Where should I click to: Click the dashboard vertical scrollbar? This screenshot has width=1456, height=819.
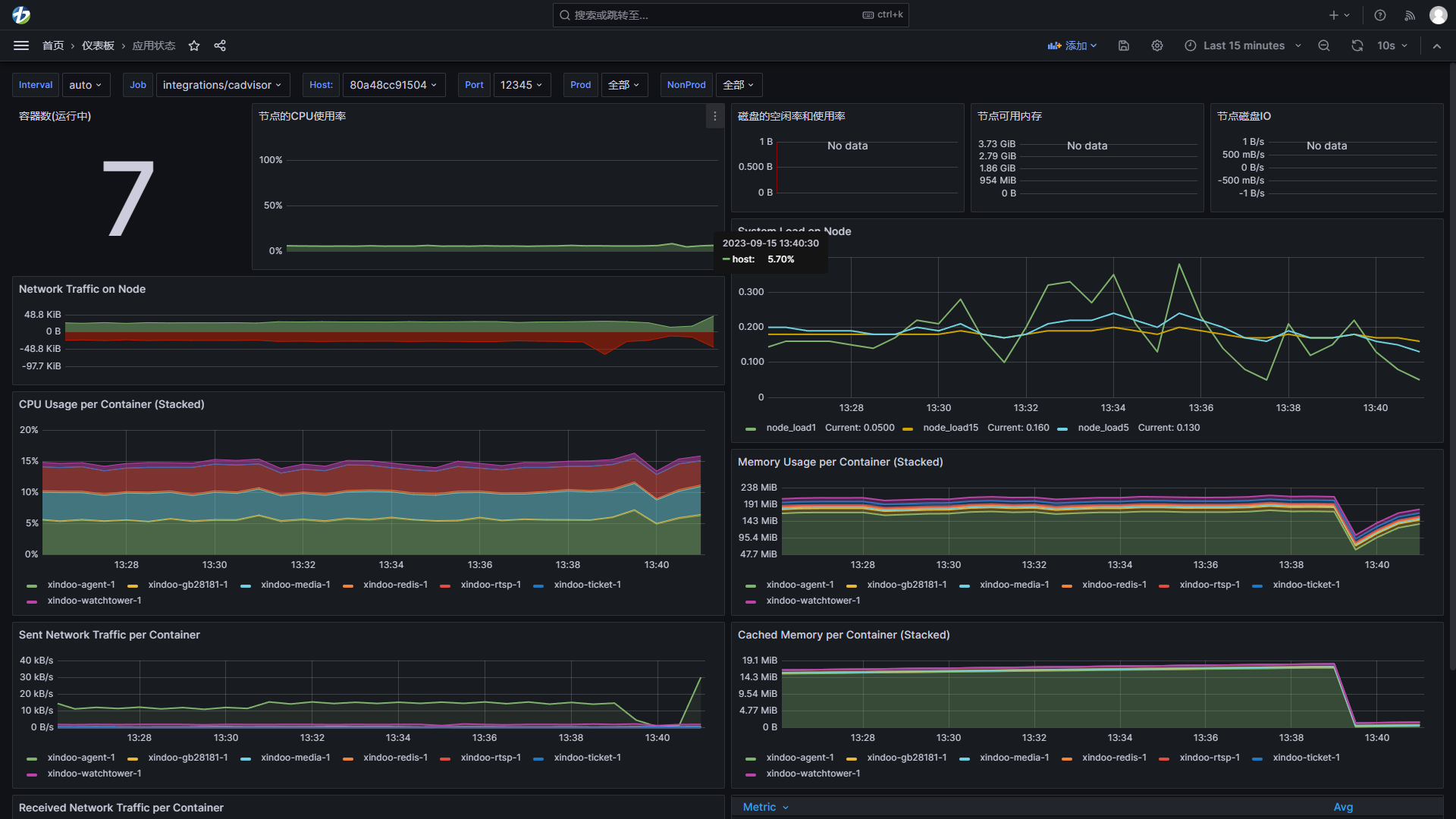(x=1452, y=366)
